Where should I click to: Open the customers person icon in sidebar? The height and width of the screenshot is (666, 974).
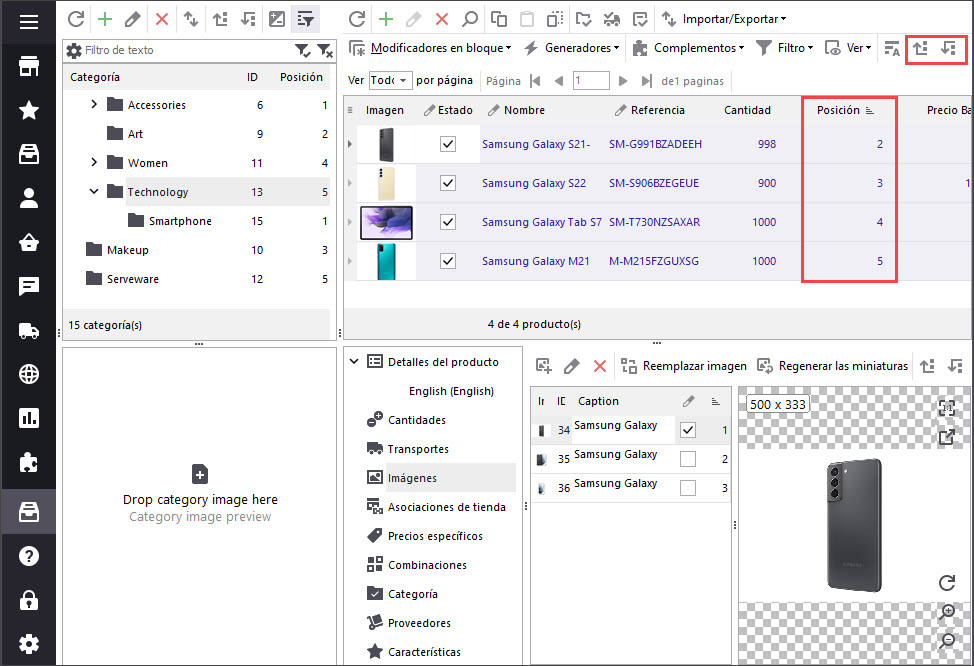coord(29,198)
